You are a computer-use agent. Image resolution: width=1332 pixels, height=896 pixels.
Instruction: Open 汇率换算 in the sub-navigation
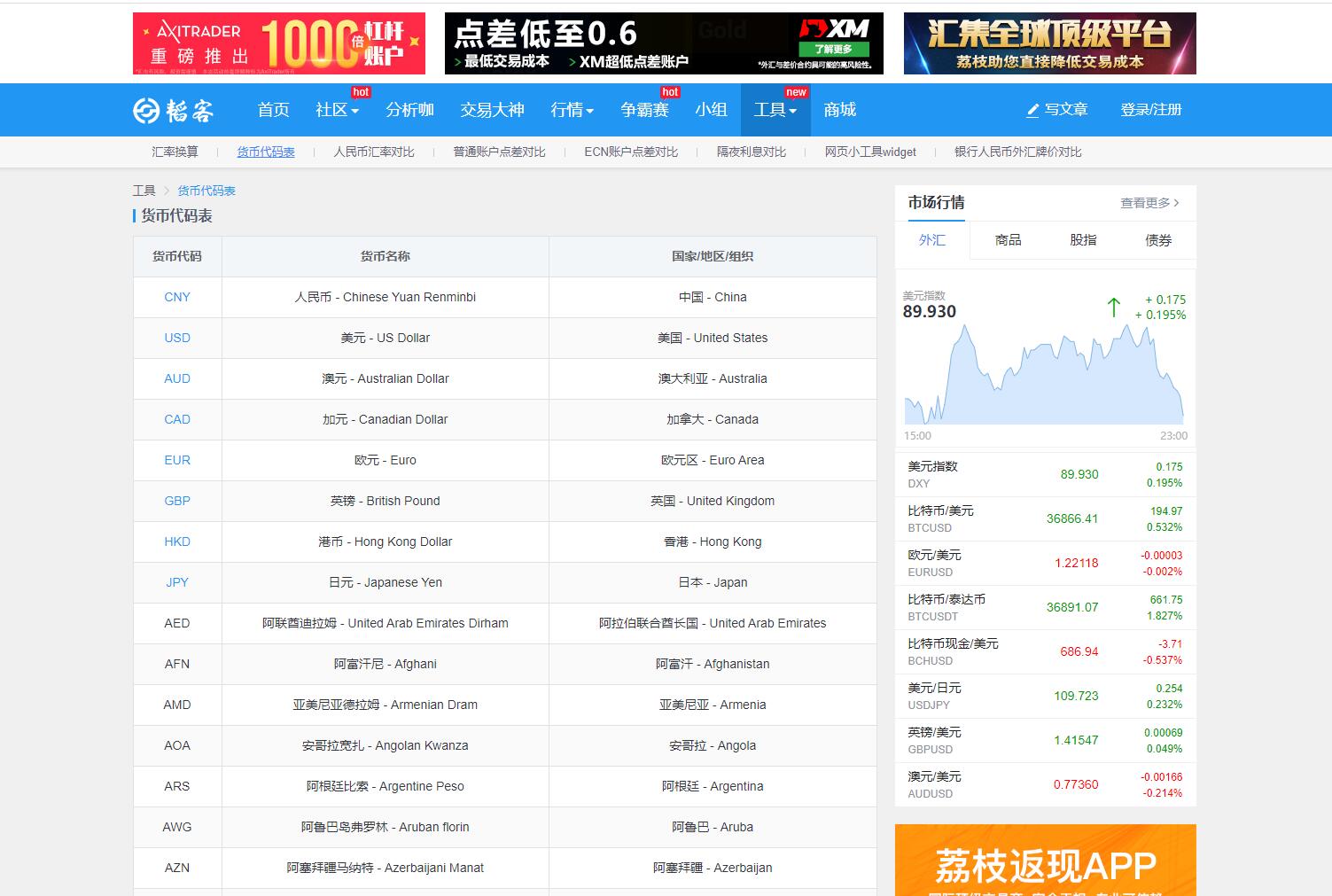pos(175,152)
